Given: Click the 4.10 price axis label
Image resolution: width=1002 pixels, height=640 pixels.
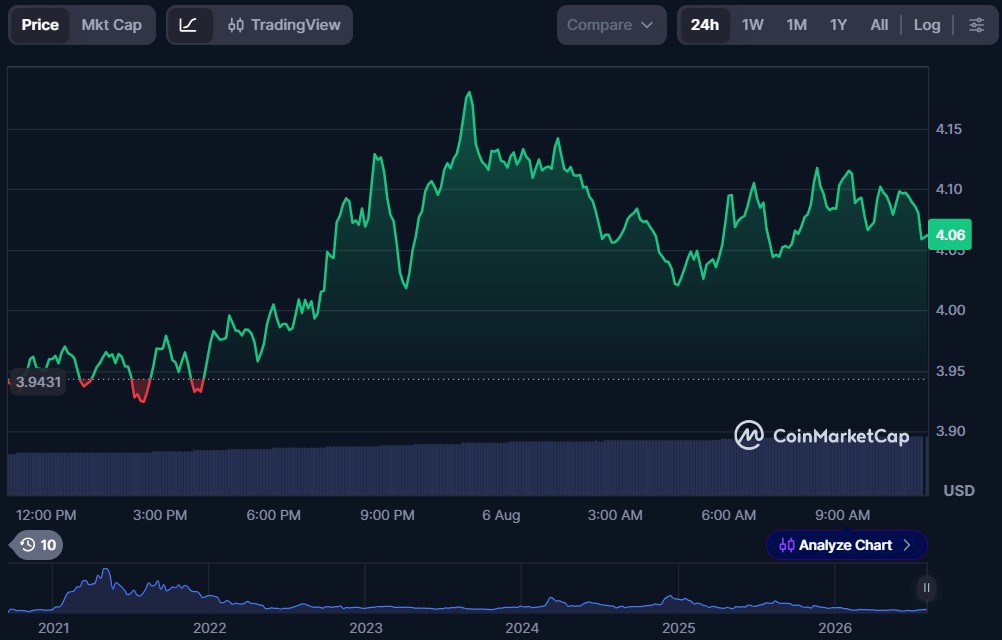Looking at the screenshot, I should point(949,189).
